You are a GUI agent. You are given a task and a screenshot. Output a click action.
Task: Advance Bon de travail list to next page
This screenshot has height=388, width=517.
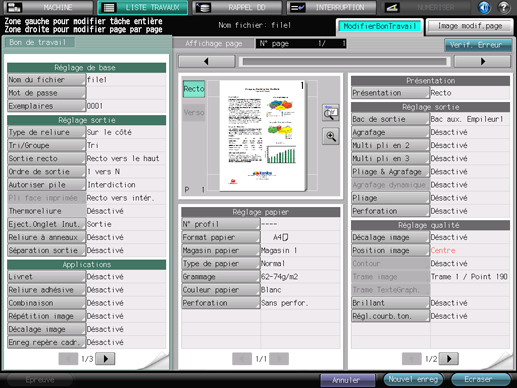(105, 359)
